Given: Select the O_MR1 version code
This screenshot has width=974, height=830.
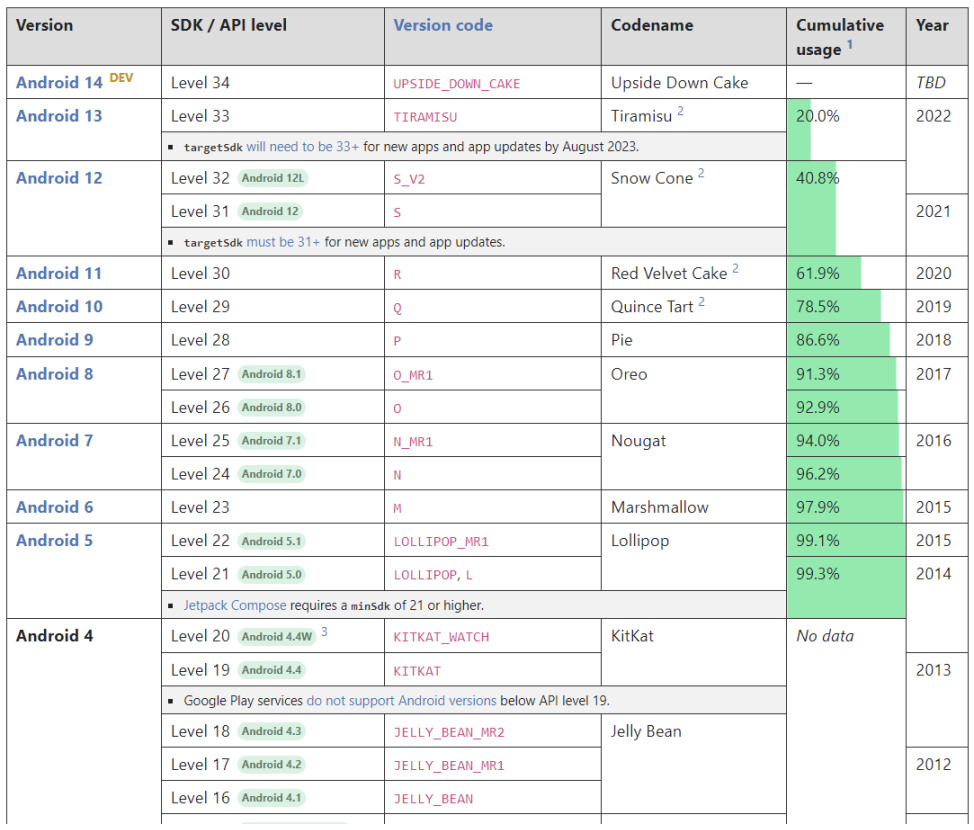Looking at the screenshot, I should [413, 376].
